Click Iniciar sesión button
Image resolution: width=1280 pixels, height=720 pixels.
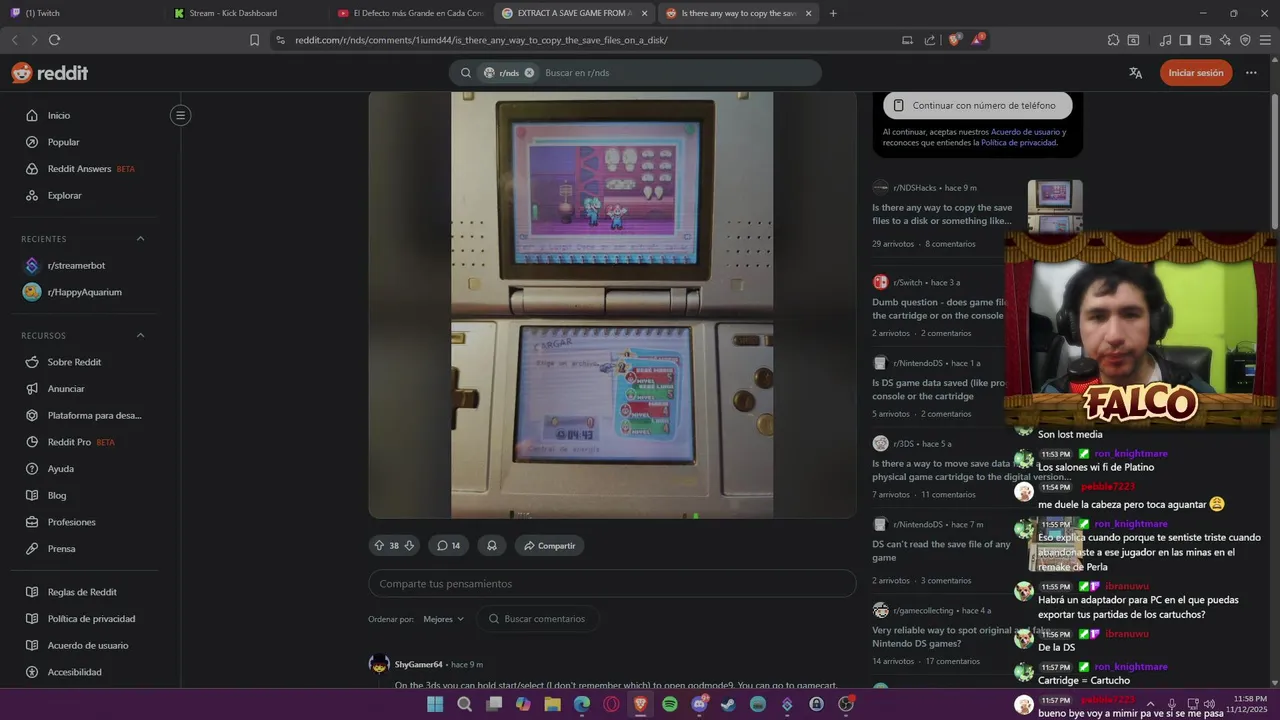(x=1196, y=73)
